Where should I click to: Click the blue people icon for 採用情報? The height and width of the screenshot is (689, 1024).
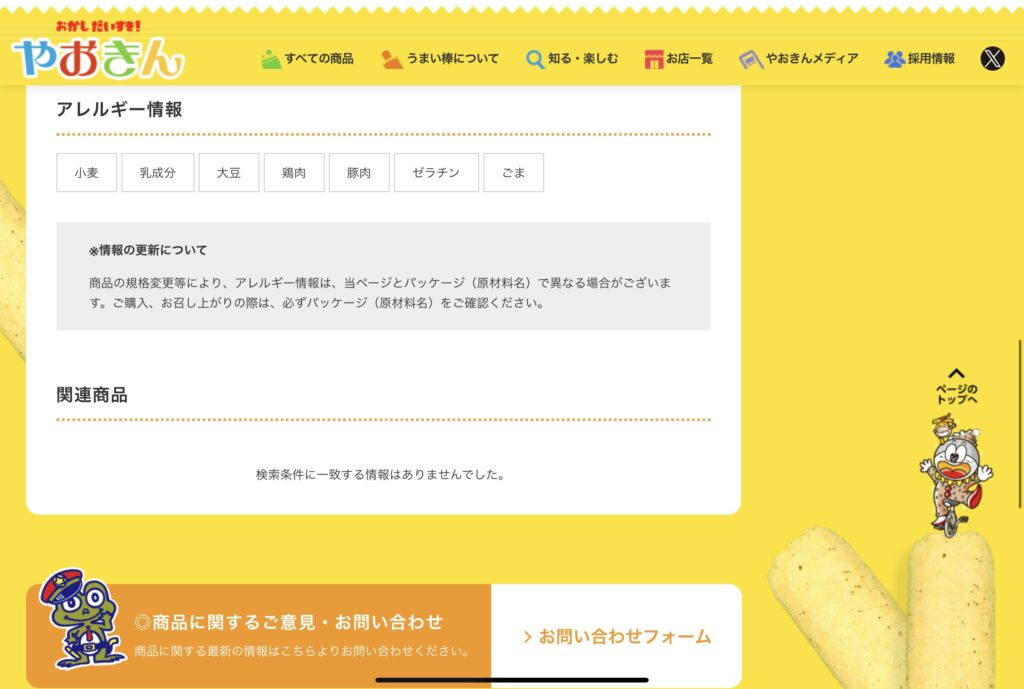pyautogui.click(x=894, y=59)
